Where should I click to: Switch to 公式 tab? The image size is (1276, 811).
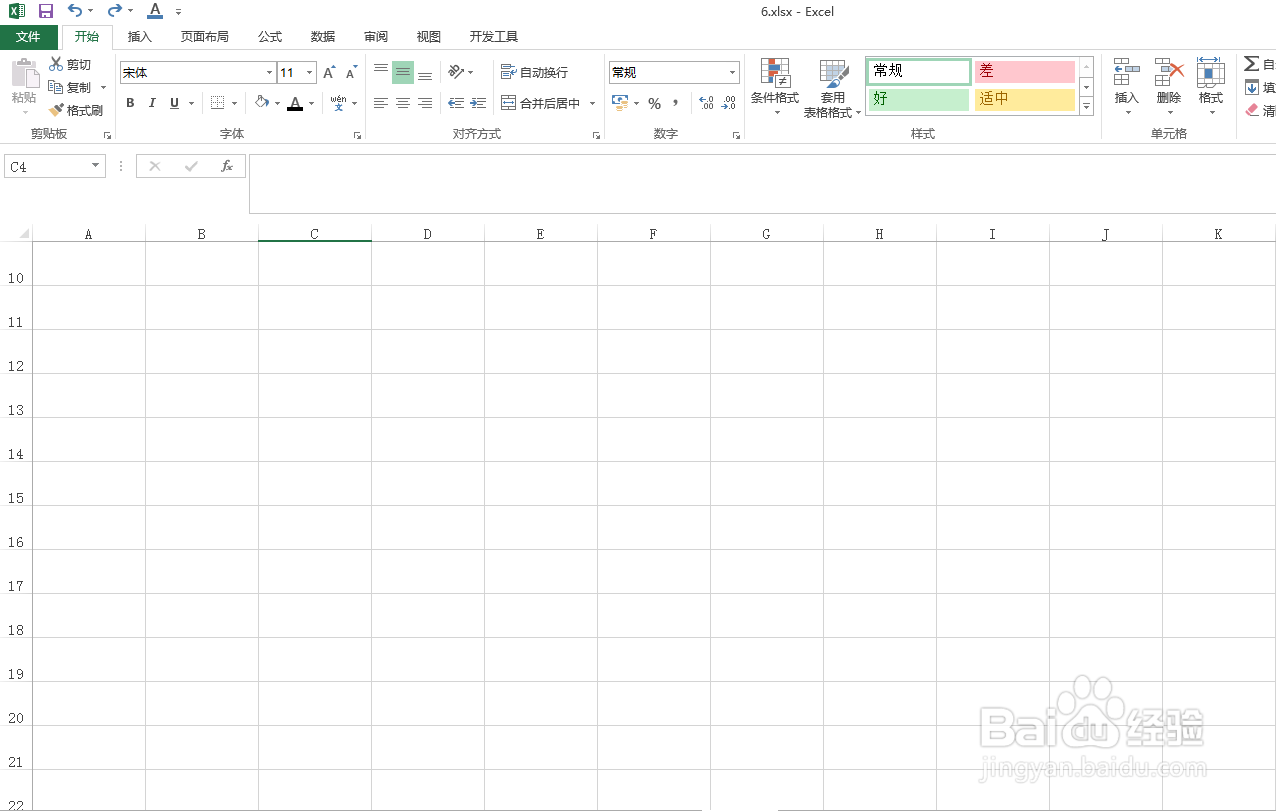coord(270,37)
